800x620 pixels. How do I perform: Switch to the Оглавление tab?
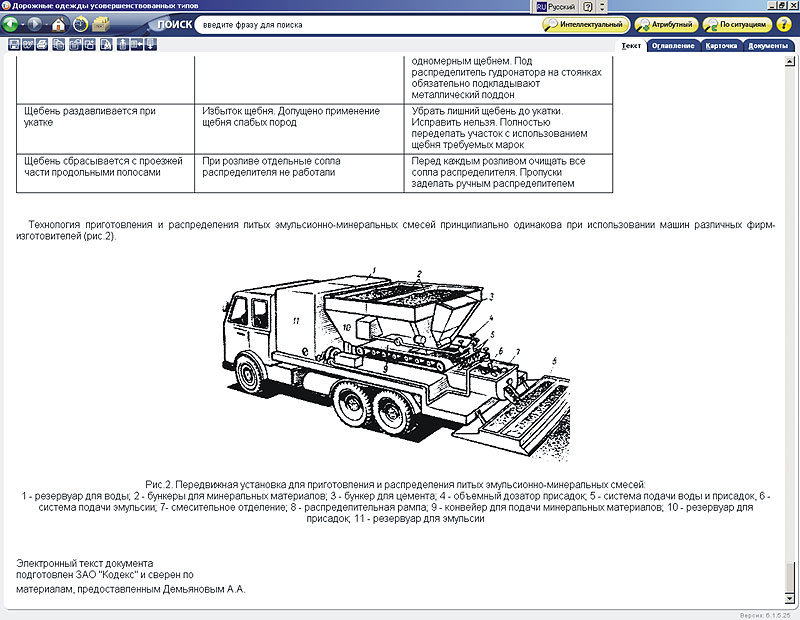[x=671, y=45]
